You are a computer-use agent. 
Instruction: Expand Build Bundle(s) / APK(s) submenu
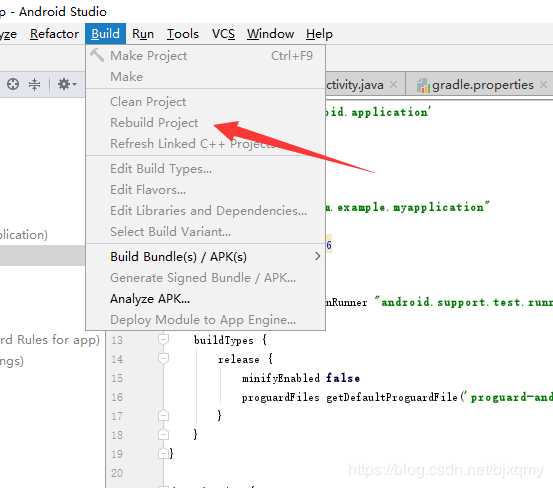205,257
